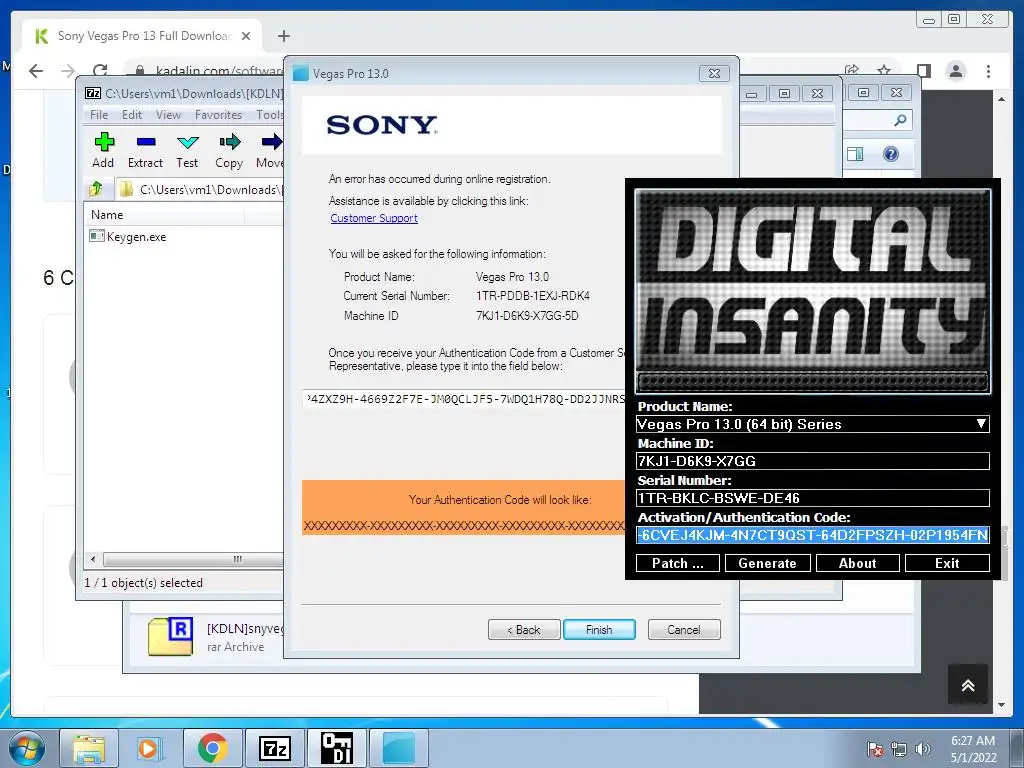Switch to 7-Zip in the taskbar
The width and height of the screenshot is (1024, 768).
coord(274,748)
